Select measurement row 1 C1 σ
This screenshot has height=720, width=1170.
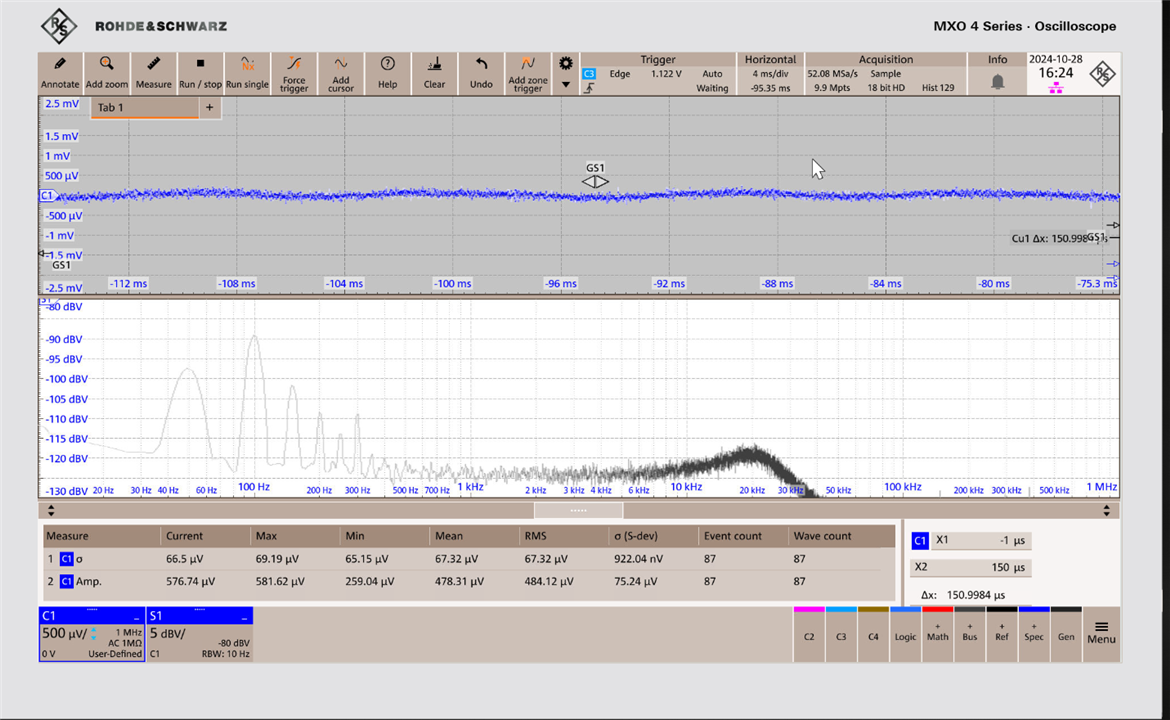(469, 558)
